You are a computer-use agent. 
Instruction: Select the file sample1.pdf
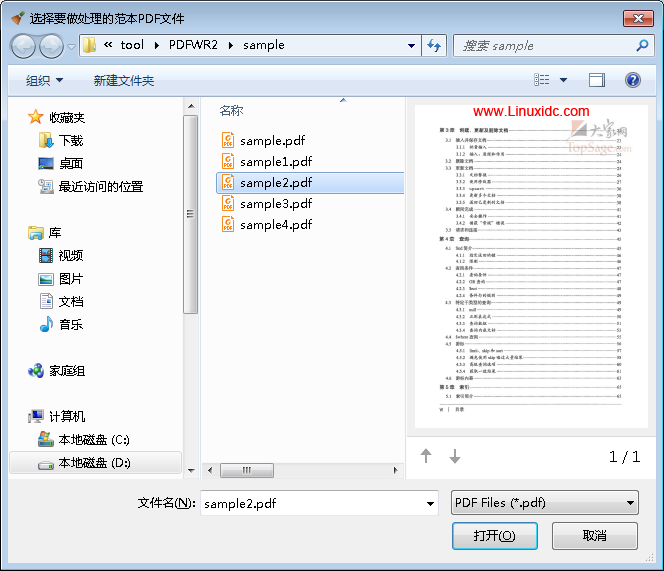(x=276, y=161)
